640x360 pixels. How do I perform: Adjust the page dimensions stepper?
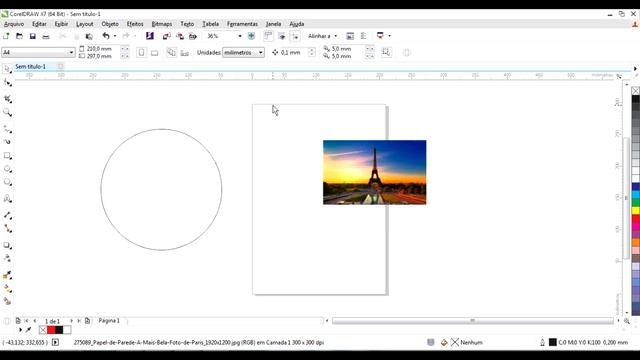pyautogui.click(x=124, y=53)
